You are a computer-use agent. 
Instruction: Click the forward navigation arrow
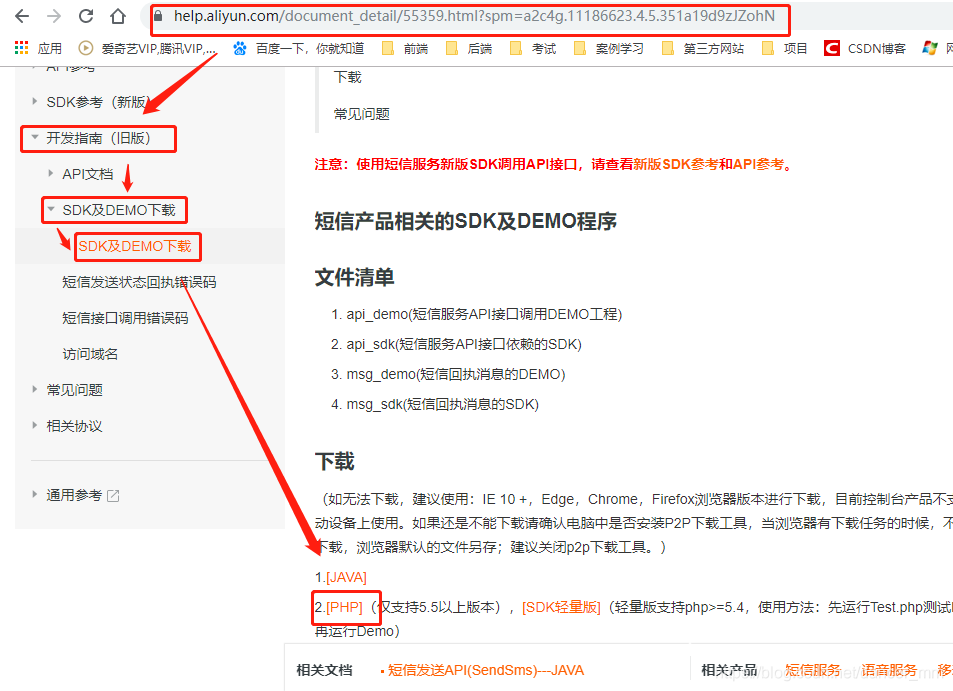(x=57, y=17)
